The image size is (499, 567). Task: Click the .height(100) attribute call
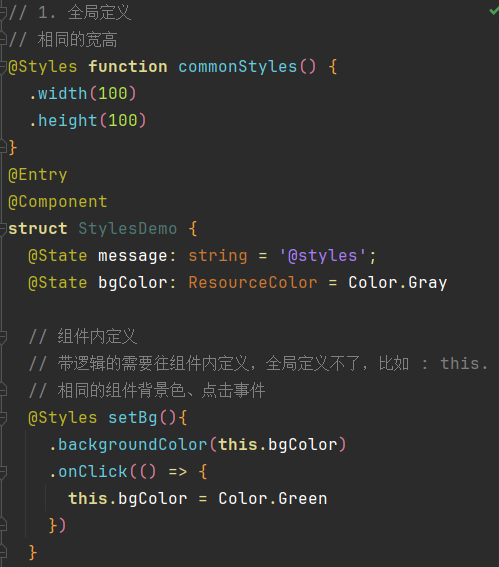coord(88,121)
